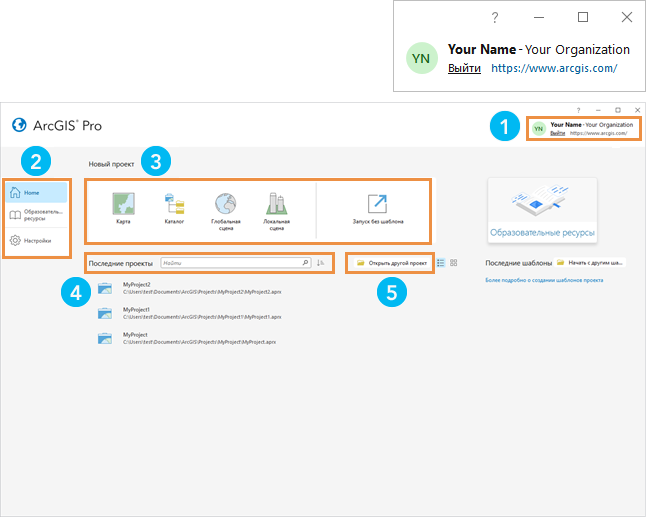Click the MyProject project file icon
Image resolution: width=646 pixels, height=517 pixels.
105,338
